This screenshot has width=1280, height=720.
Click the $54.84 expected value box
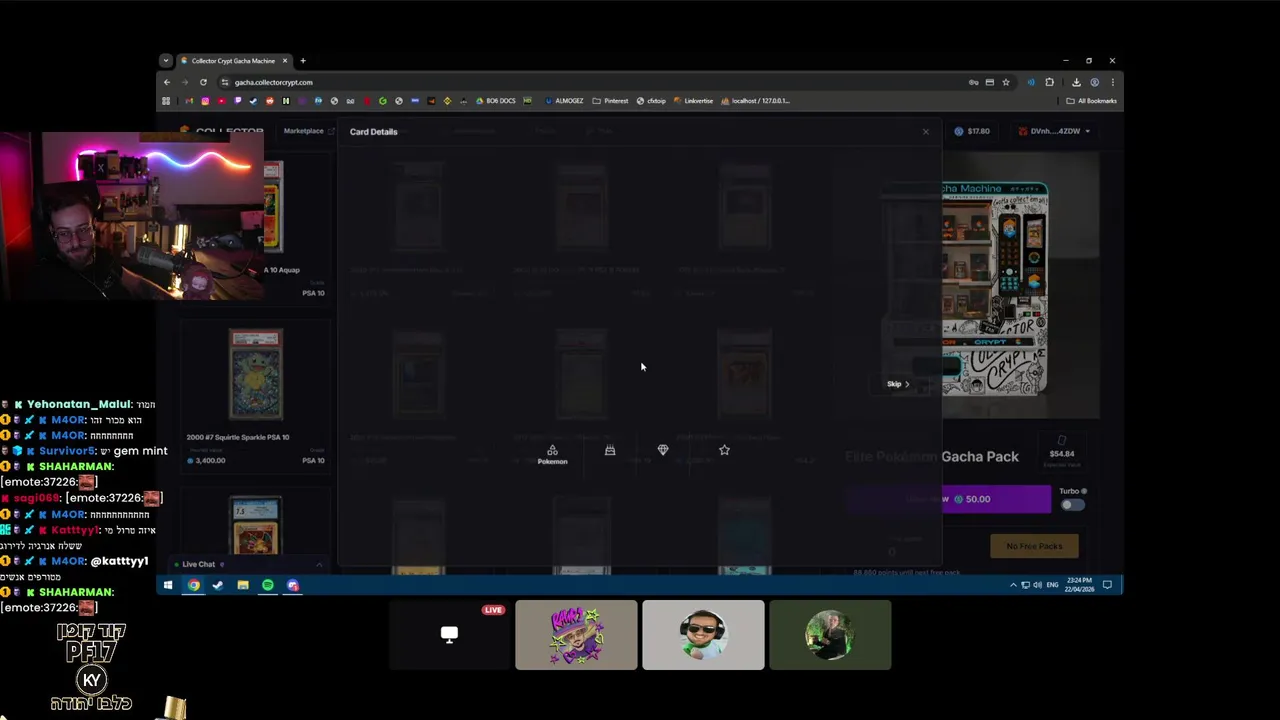pyautogui.click(x=1061, y=453)
